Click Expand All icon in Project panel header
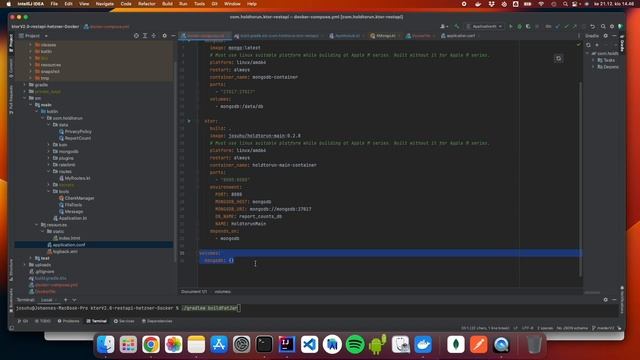Image resolution: width=640 pixels, height=360 pixels. (145, 36)
